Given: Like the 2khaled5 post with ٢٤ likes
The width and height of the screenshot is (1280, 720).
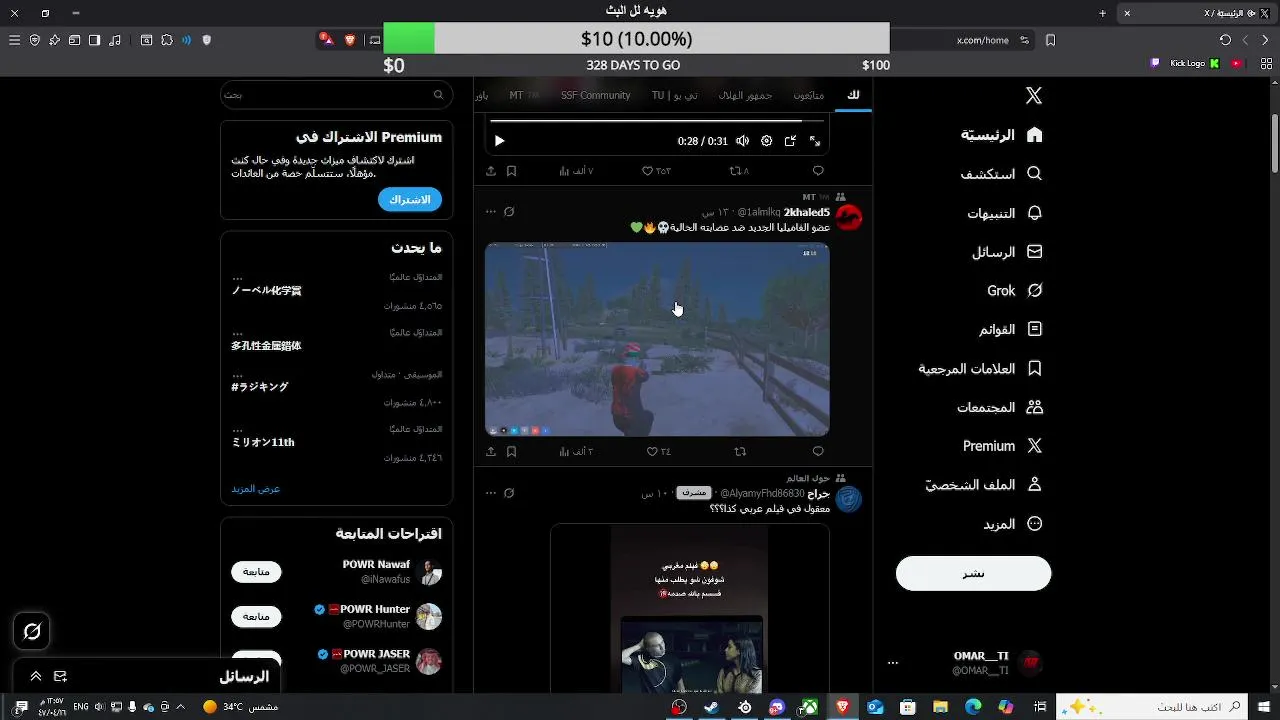Looking at the screenshot, I should click(x=658, y=452).
